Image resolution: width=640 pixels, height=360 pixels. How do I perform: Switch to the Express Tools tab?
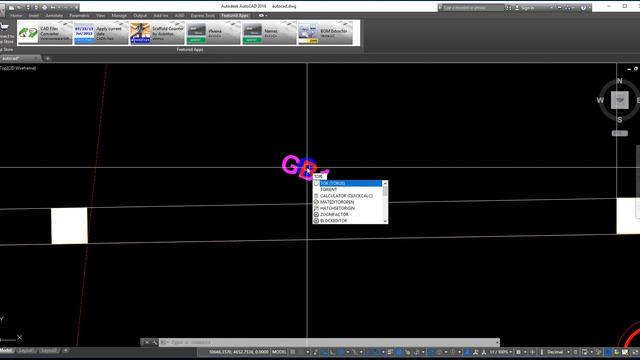[202, 16]
